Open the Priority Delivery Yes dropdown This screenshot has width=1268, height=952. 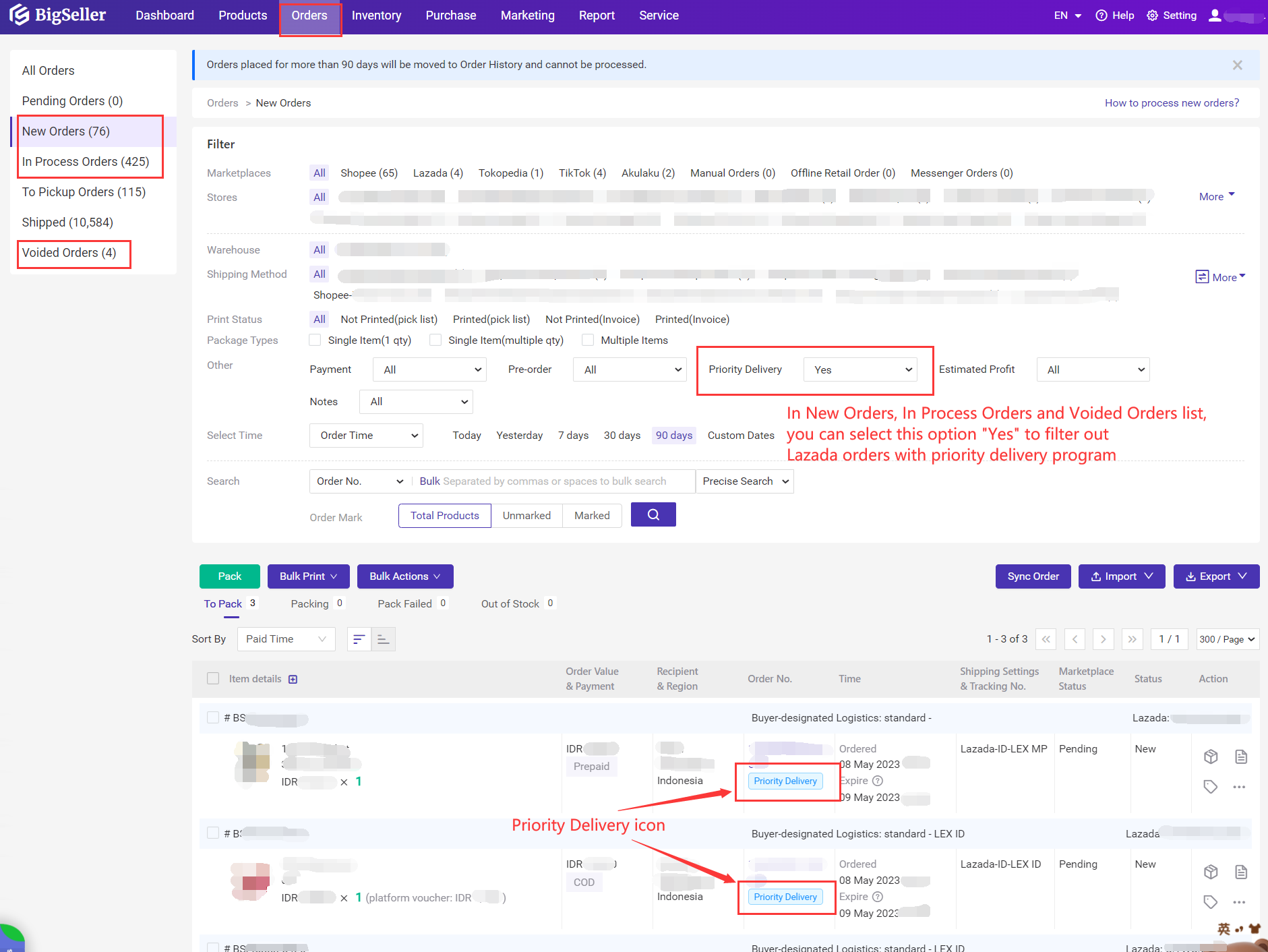point(859,369)
